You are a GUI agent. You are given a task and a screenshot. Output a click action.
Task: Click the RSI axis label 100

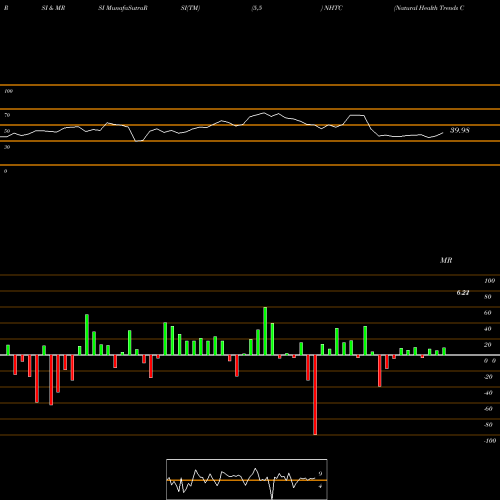tap(8, 91)
